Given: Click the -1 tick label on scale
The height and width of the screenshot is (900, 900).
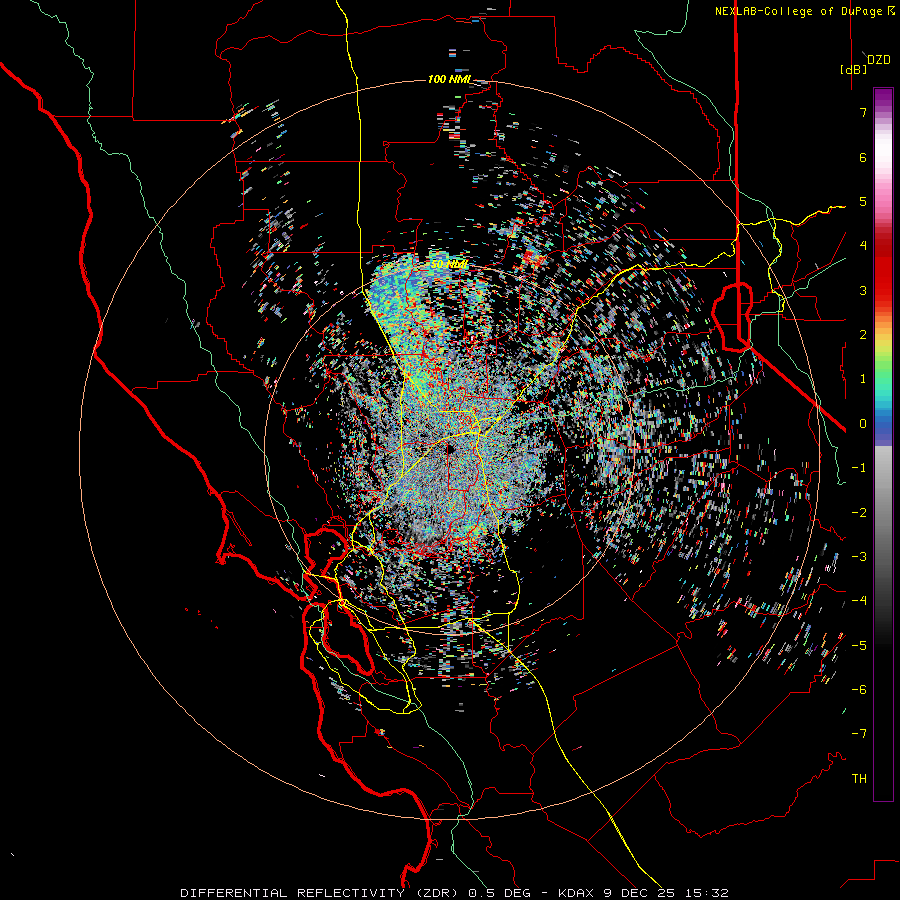Looking at the screenshot, I should 859,468.
